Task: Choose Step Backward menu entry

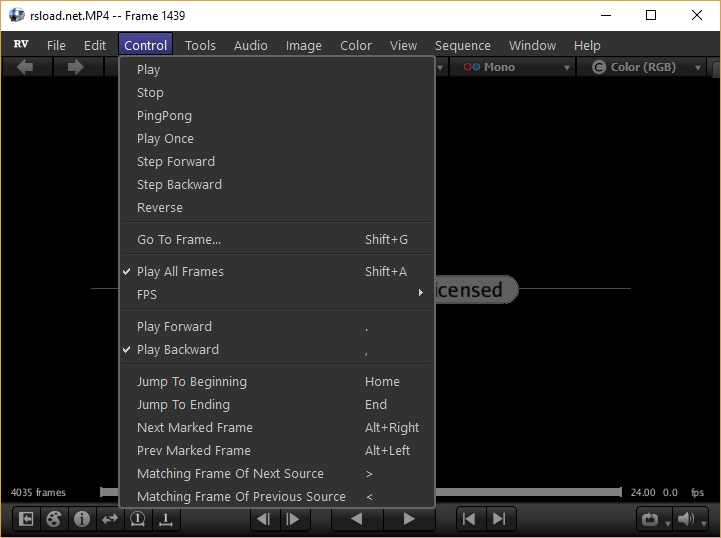Action: point(277,184)
